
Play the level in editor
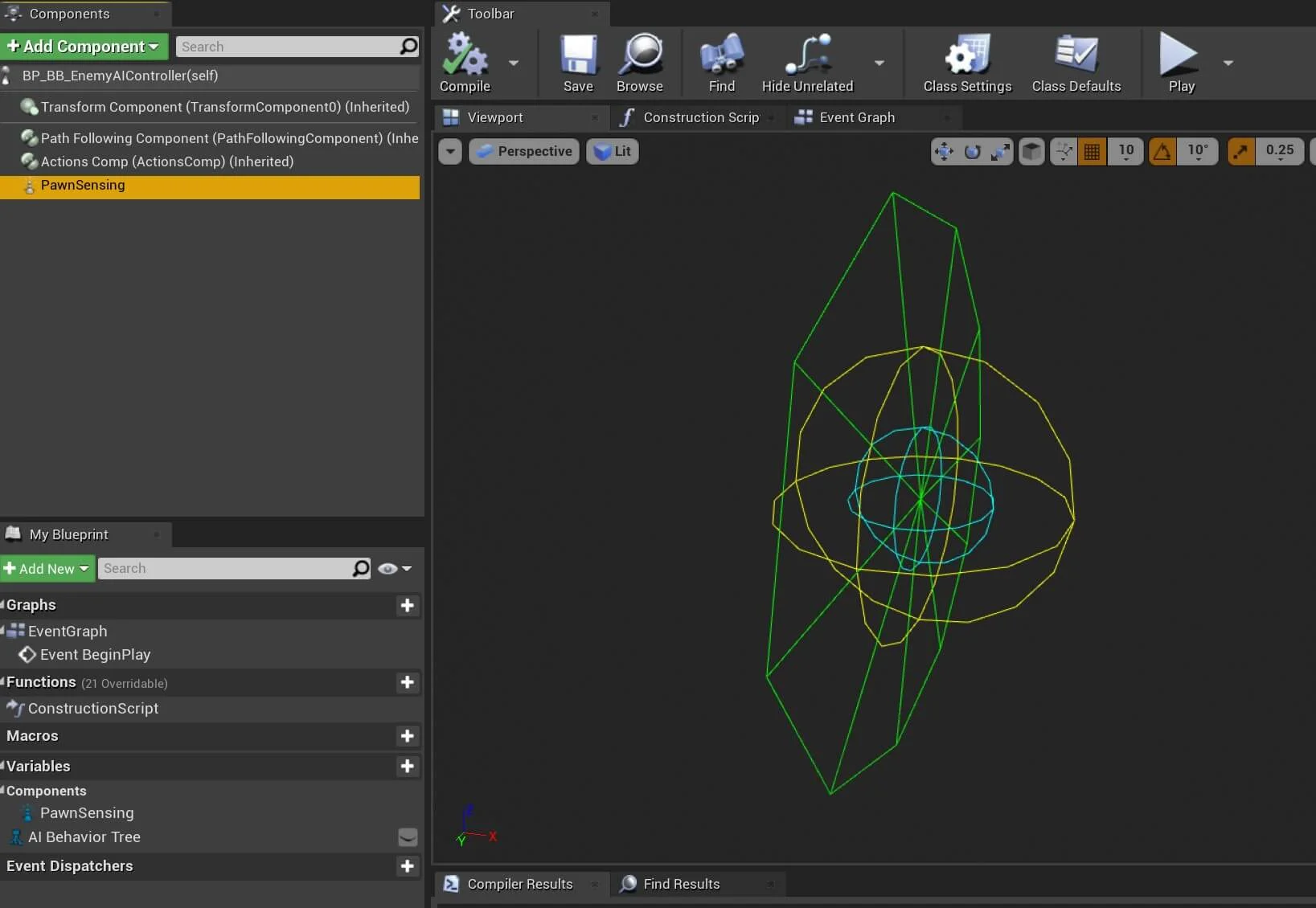(1181, 63)
